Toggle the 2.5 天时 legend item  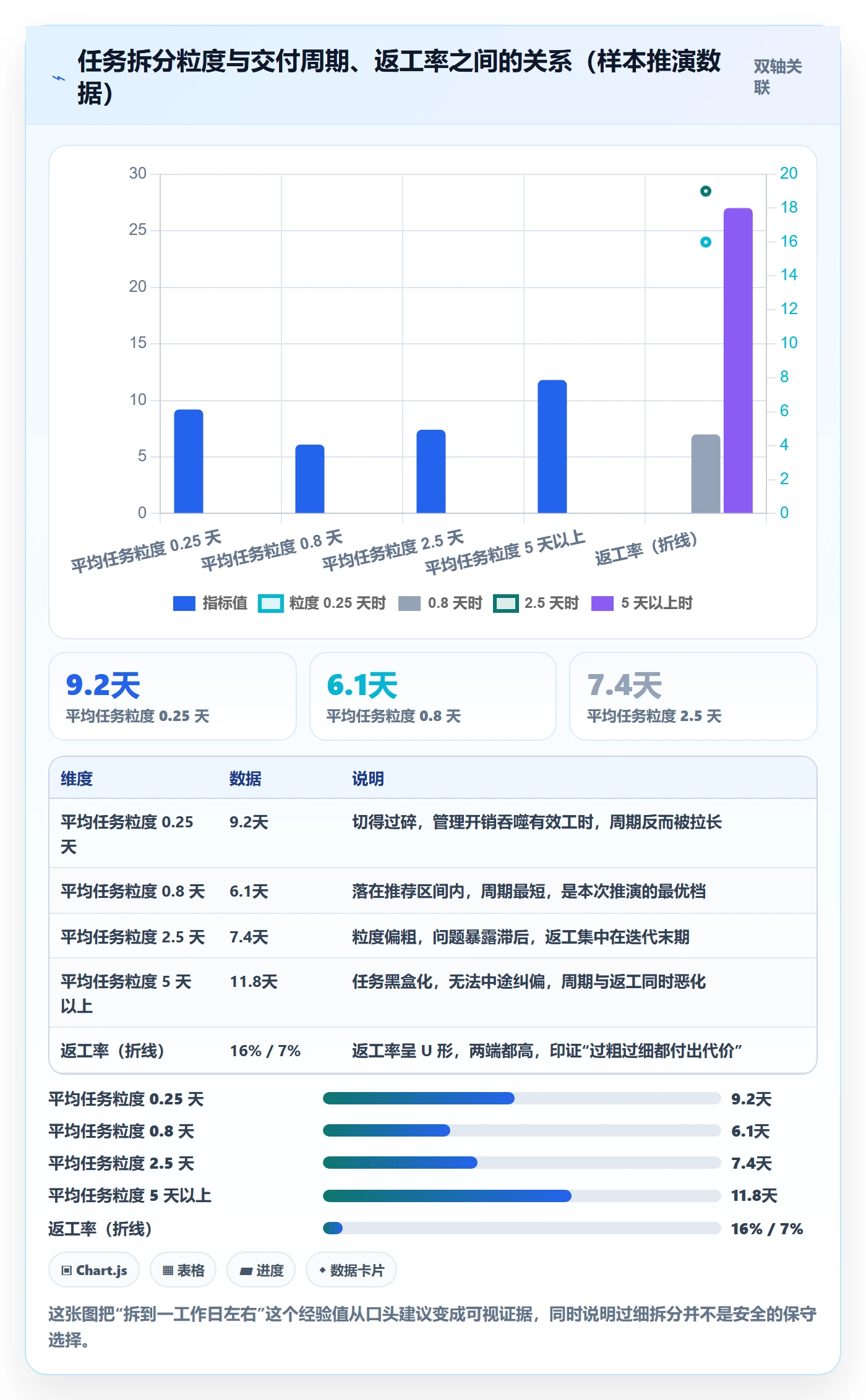pos(536,603)
